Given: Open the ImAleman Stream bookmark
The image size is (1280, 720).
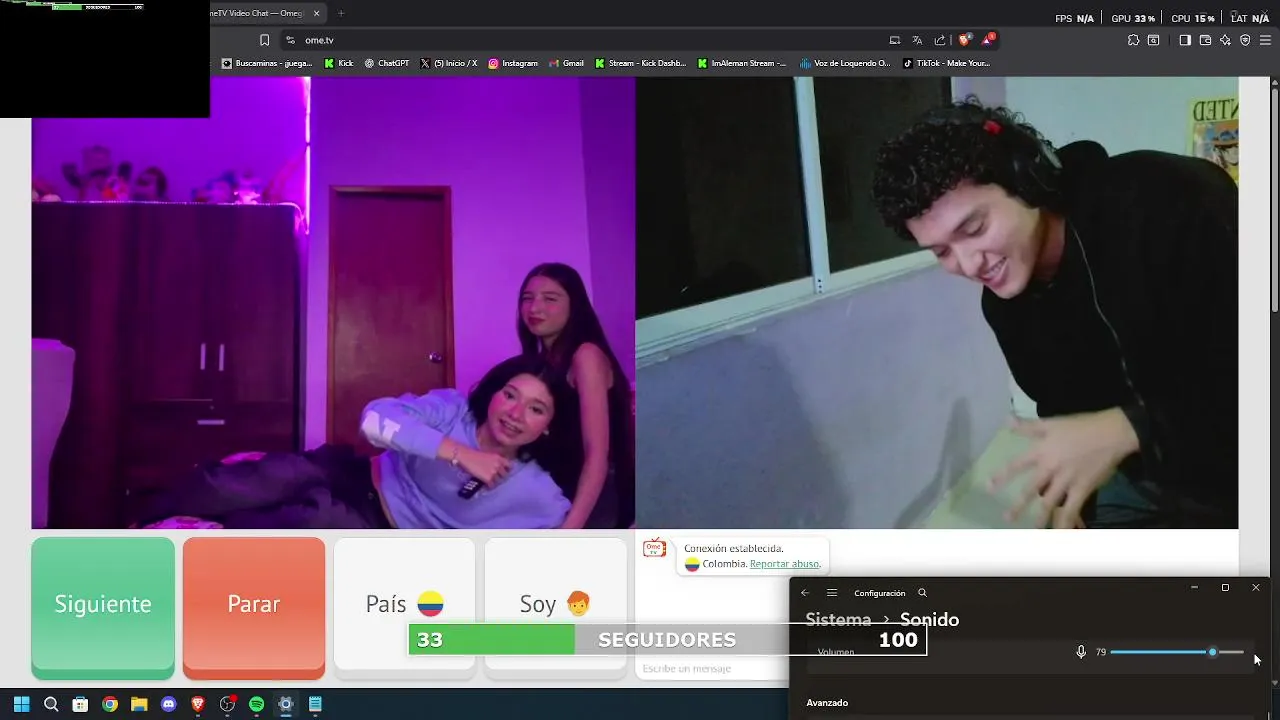Looking at the screenshot, I should (x=743, y=63).
